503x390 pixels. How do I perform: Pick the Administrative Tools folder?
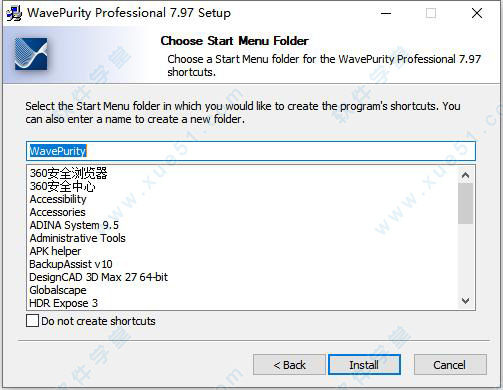click(x=77, y=238)
